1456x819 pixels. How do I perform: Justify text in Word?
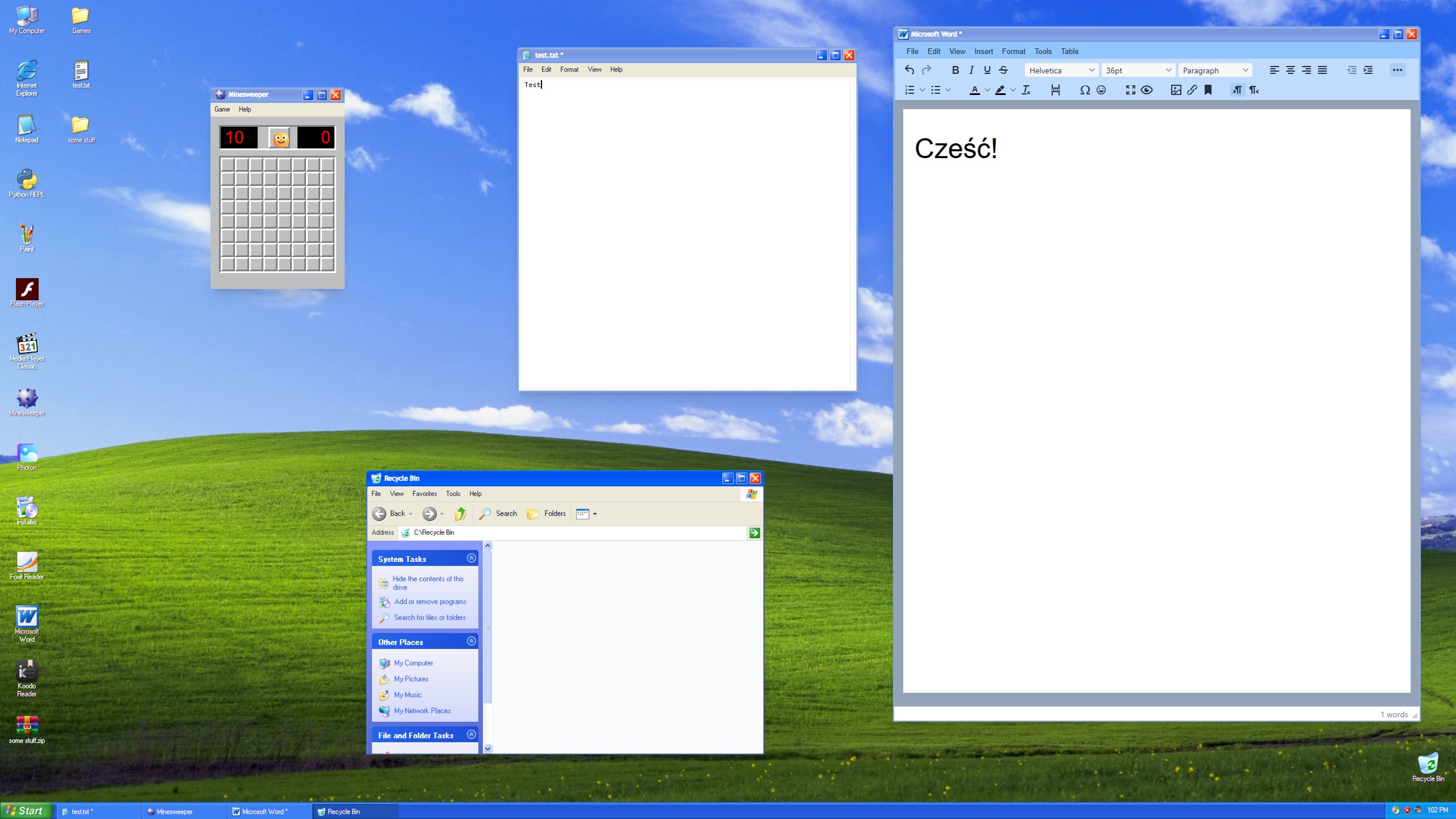pos(1322,70)
